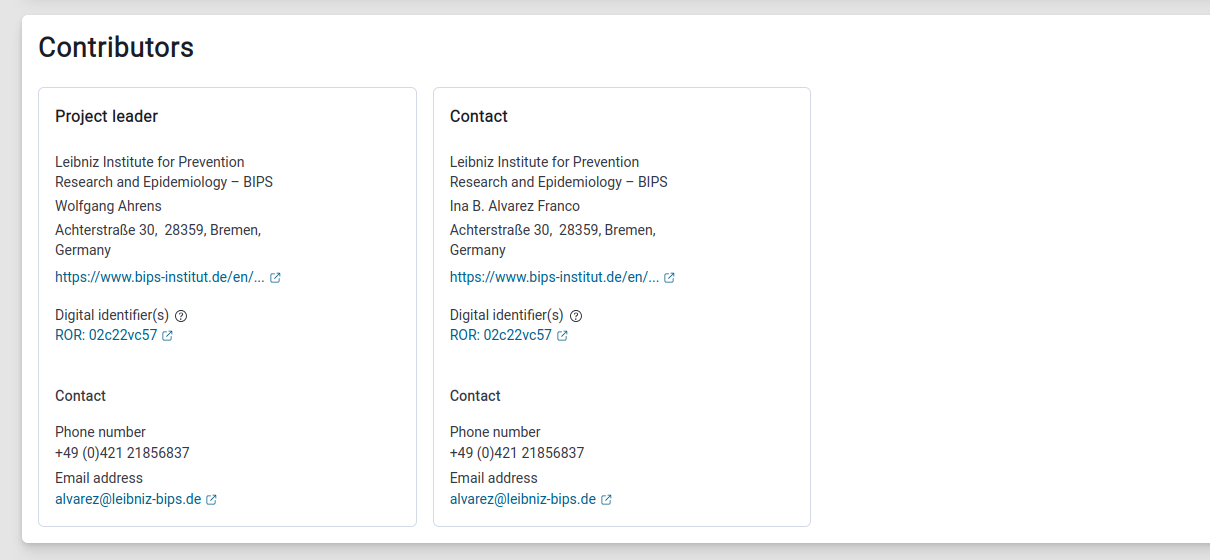Email alvarez@leibniz-bips.de from Contact card
This screenshot has height=560, width=1210.
(x=523, y=499)
